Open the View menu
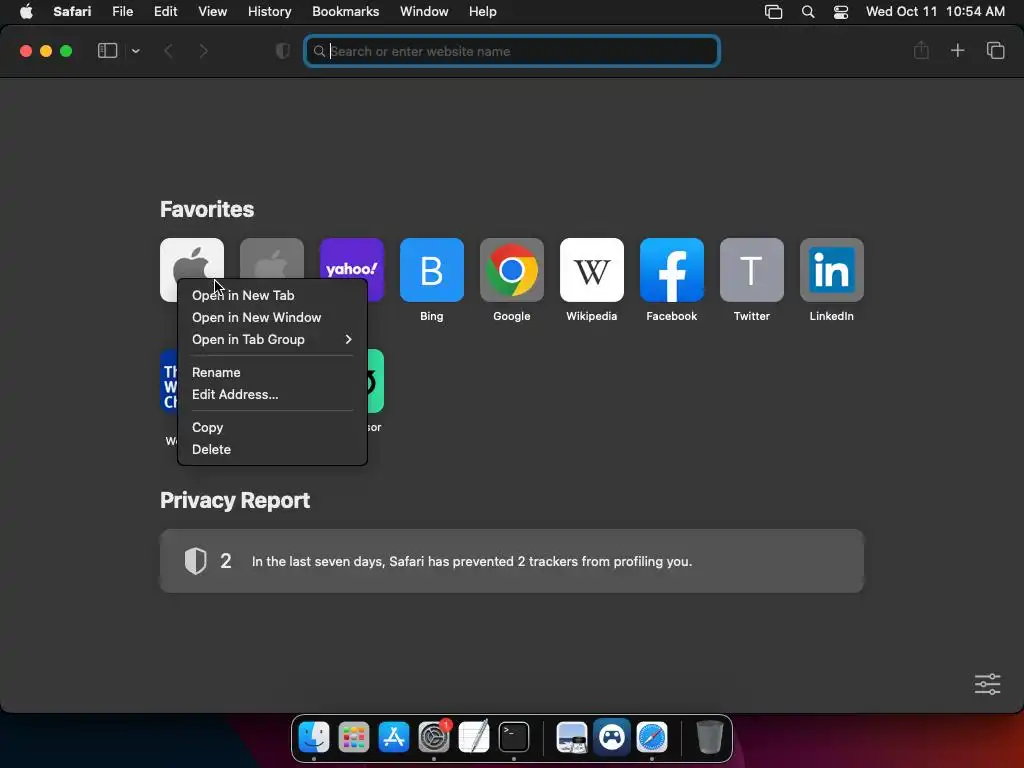This screenshot has width=1024, height=768. click(x=212, y=11)
